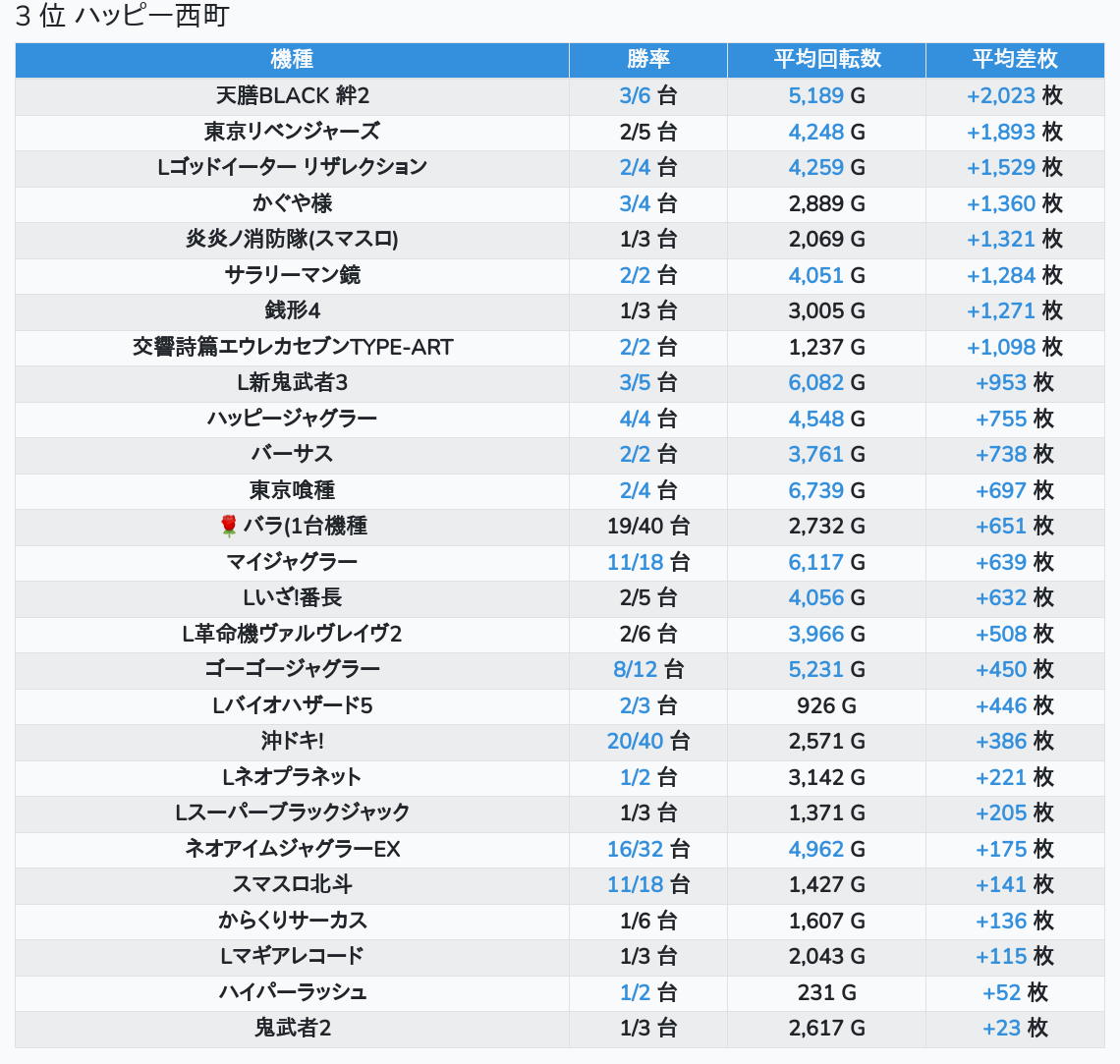This screenshot has width=1120, height=1064.
Task: Open the +23 difference for 鬼武者2
Action: 1001,1028
